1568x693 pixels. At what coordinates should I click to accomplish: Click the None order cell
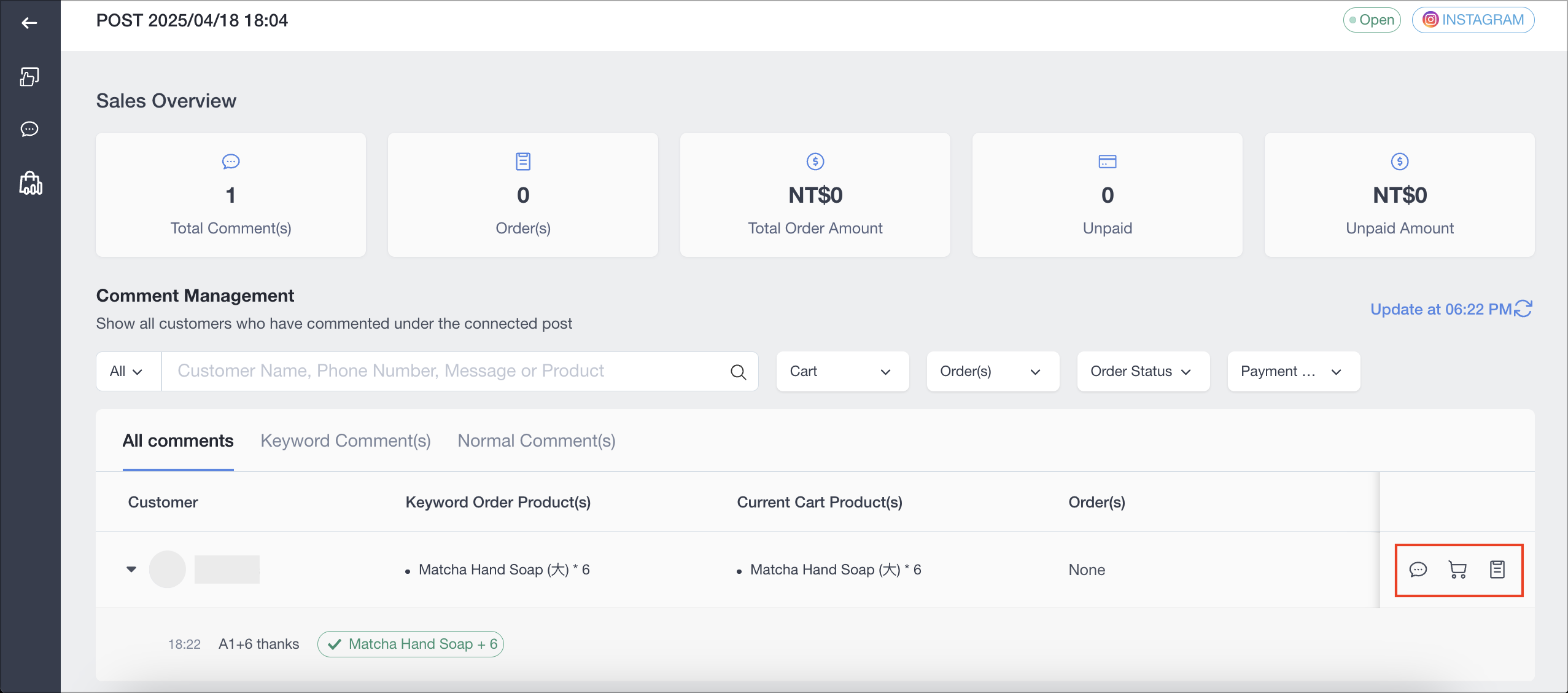1087,570
